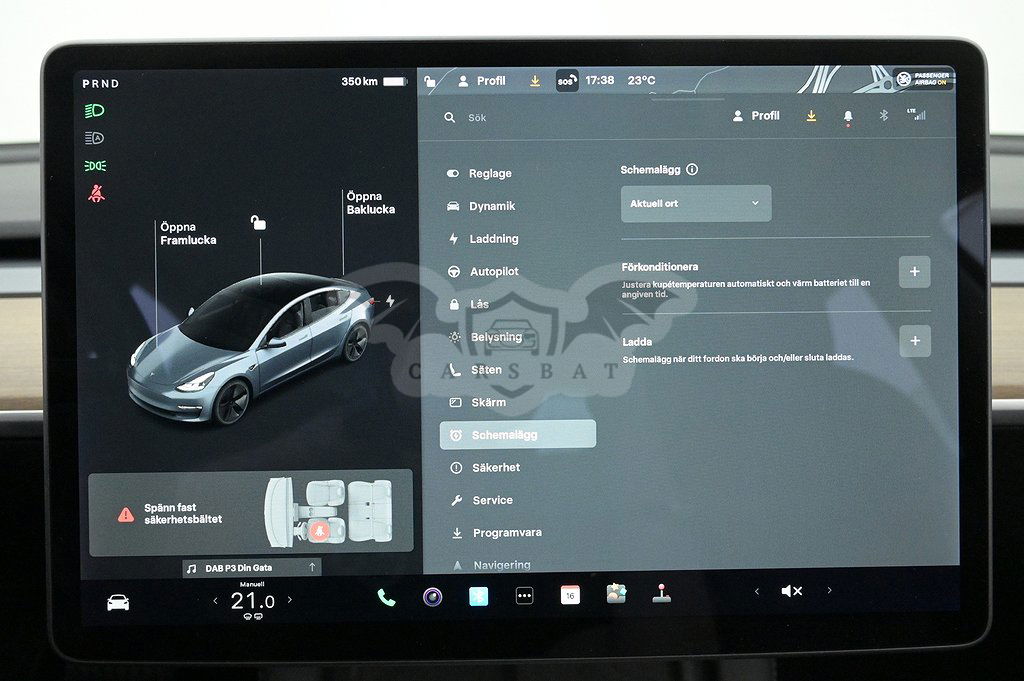Tap Öppna Baklucka to open trunk

coord(370,203)
